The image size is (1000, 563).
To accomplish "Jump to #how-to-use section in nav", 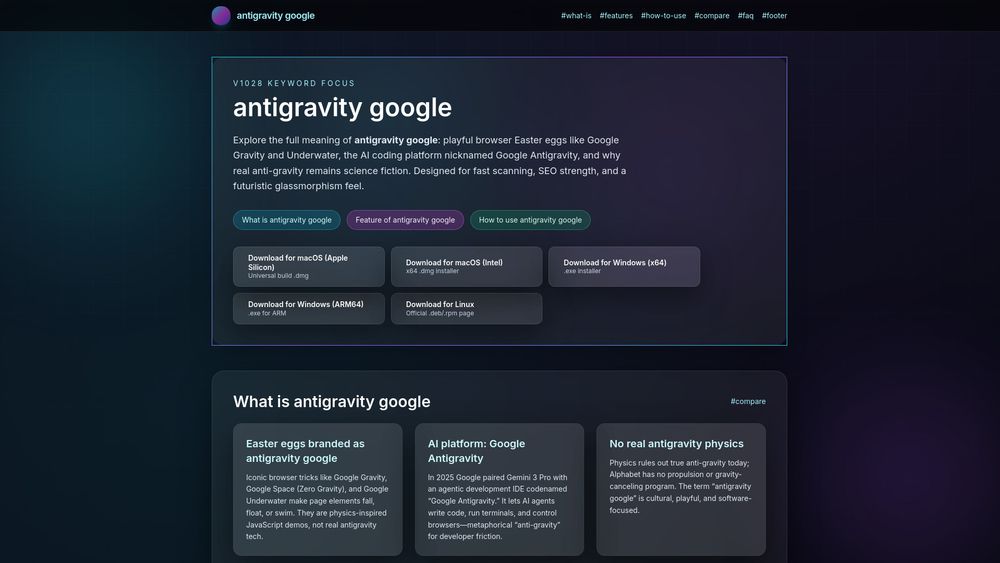I will pyautogui.click(x=663, y=15).
